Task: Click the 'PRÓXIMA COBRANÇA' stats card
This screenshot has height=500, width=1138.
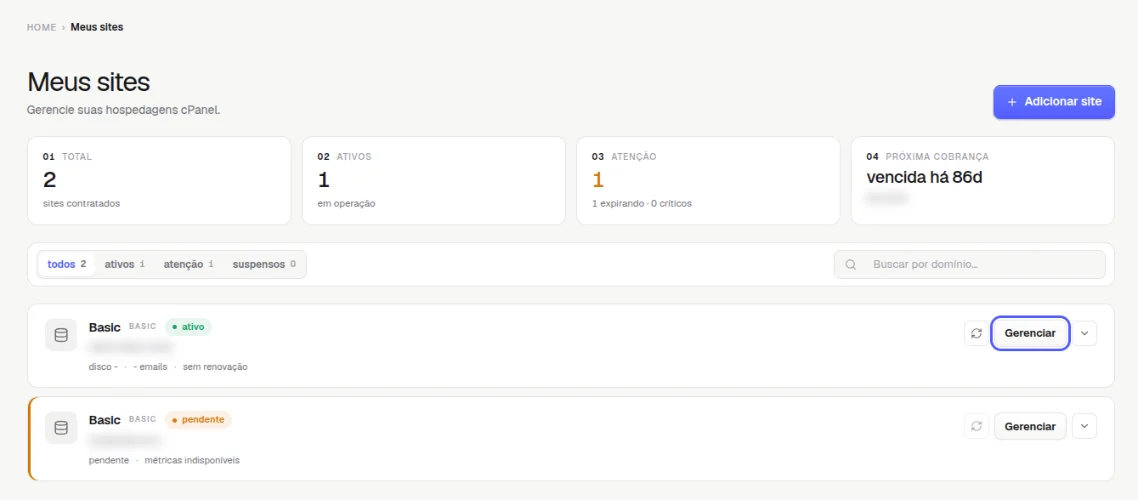Action: [983, 181]
